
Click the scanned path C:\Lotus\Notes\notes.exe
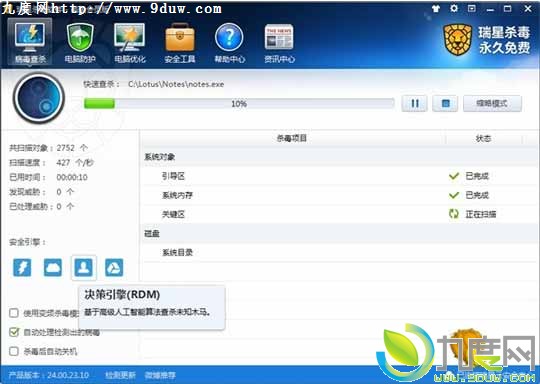(x=176, y=84)
